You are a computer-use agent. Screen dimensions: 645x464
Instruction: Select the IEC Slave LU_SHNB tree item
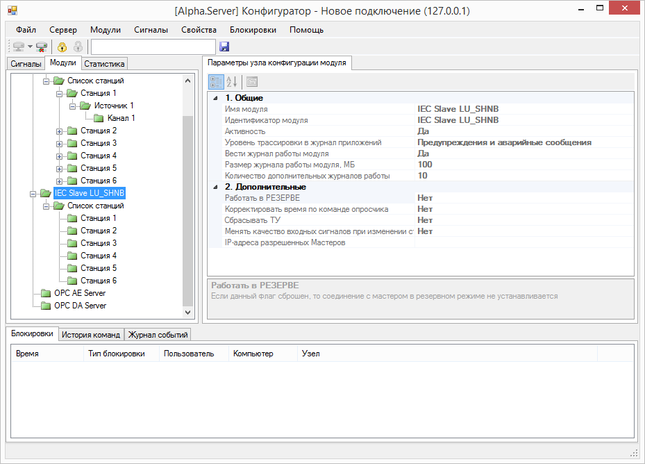click(89, 193)
